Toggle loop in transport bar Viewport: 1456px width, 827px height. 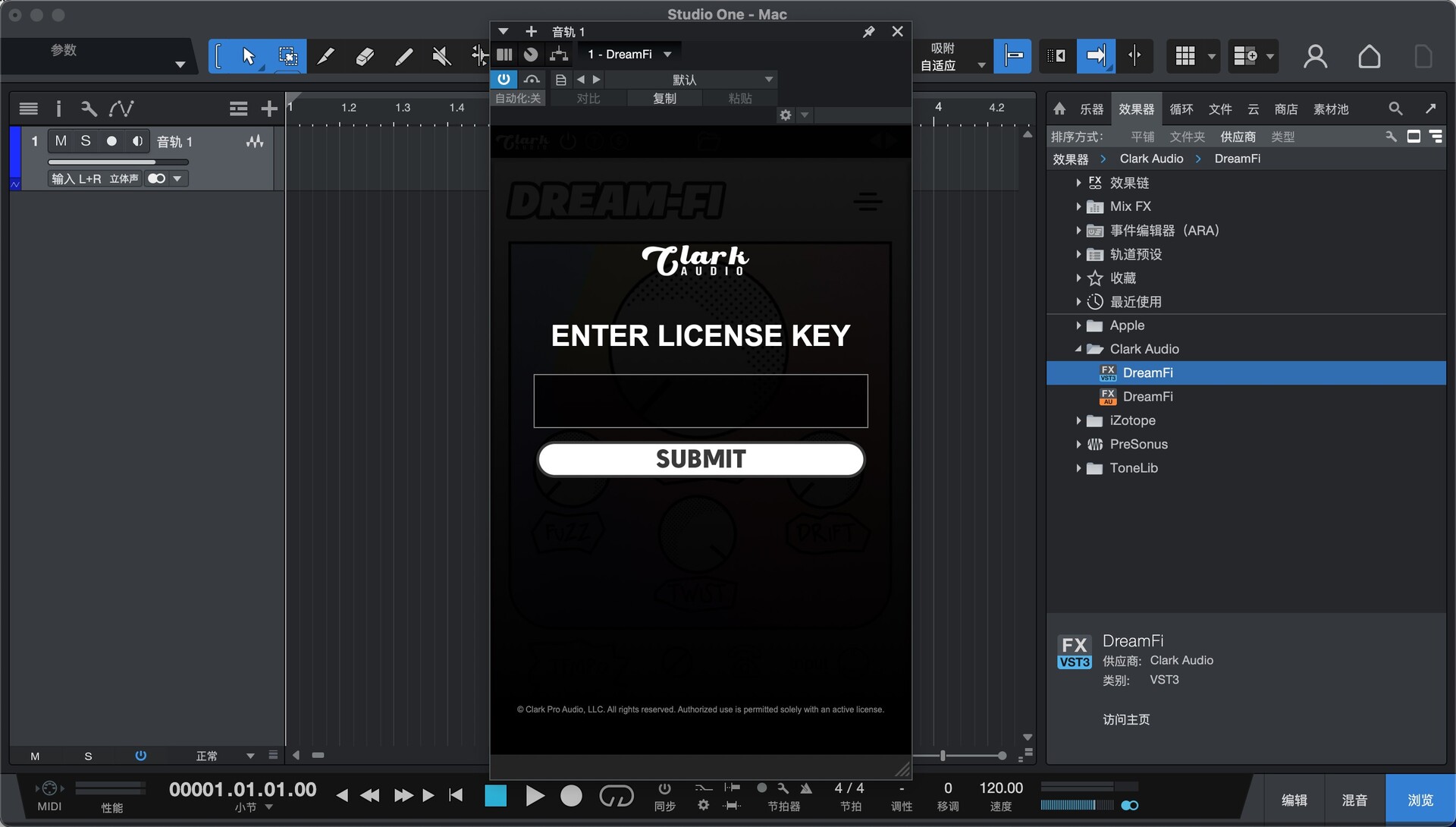click(x=616, y=795)
